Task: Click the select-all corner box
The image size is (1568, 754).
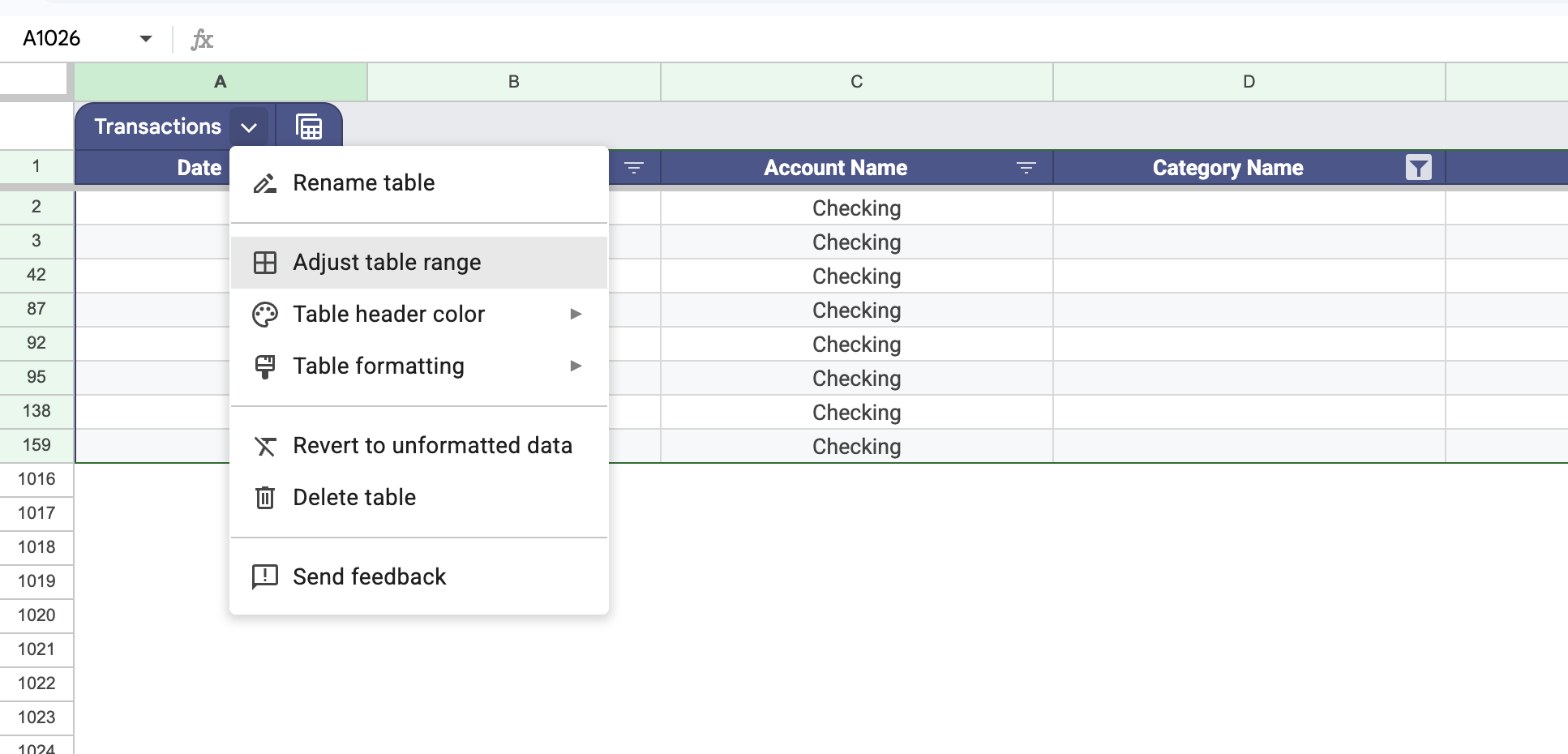Action: pyautogui.click(x=33, y=79)
